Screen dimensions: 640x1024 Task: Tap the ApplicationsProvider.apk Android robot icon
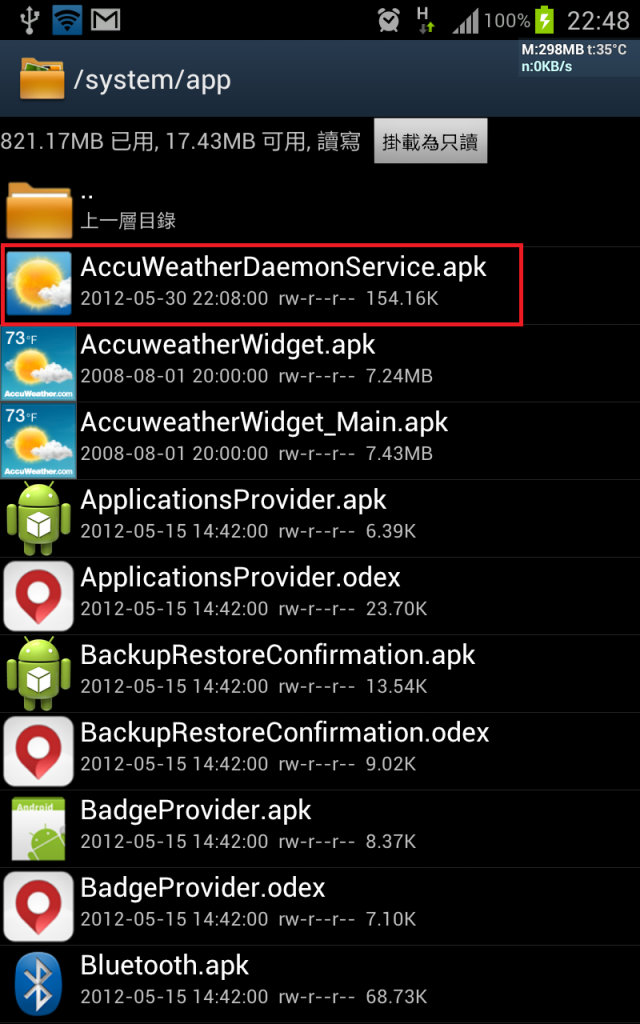coord(39,519)
